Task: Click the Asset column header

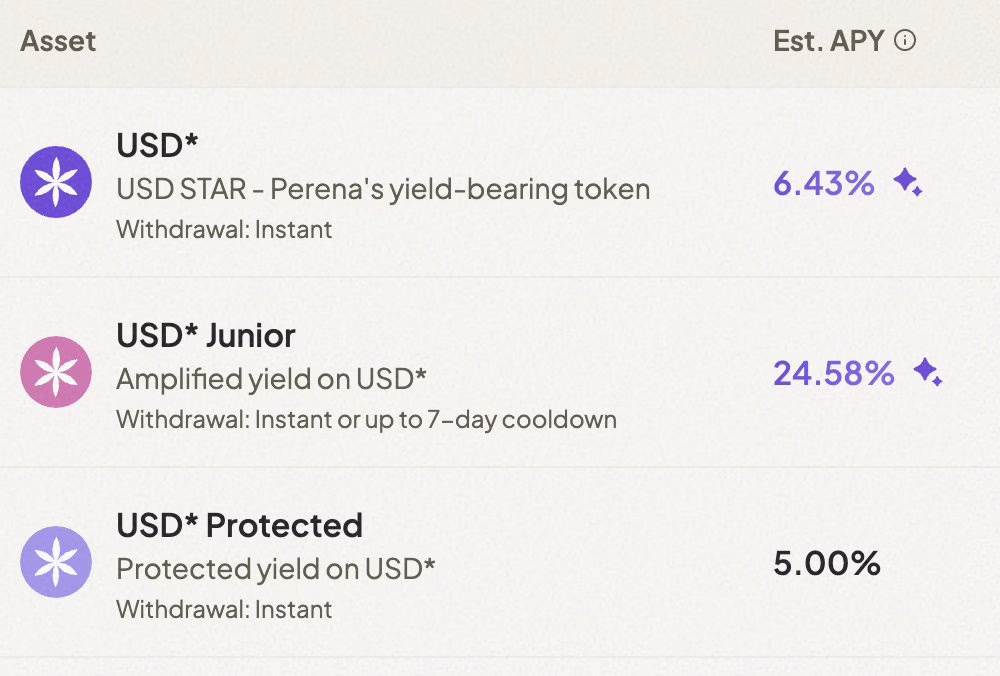Action: click(57, 41)
